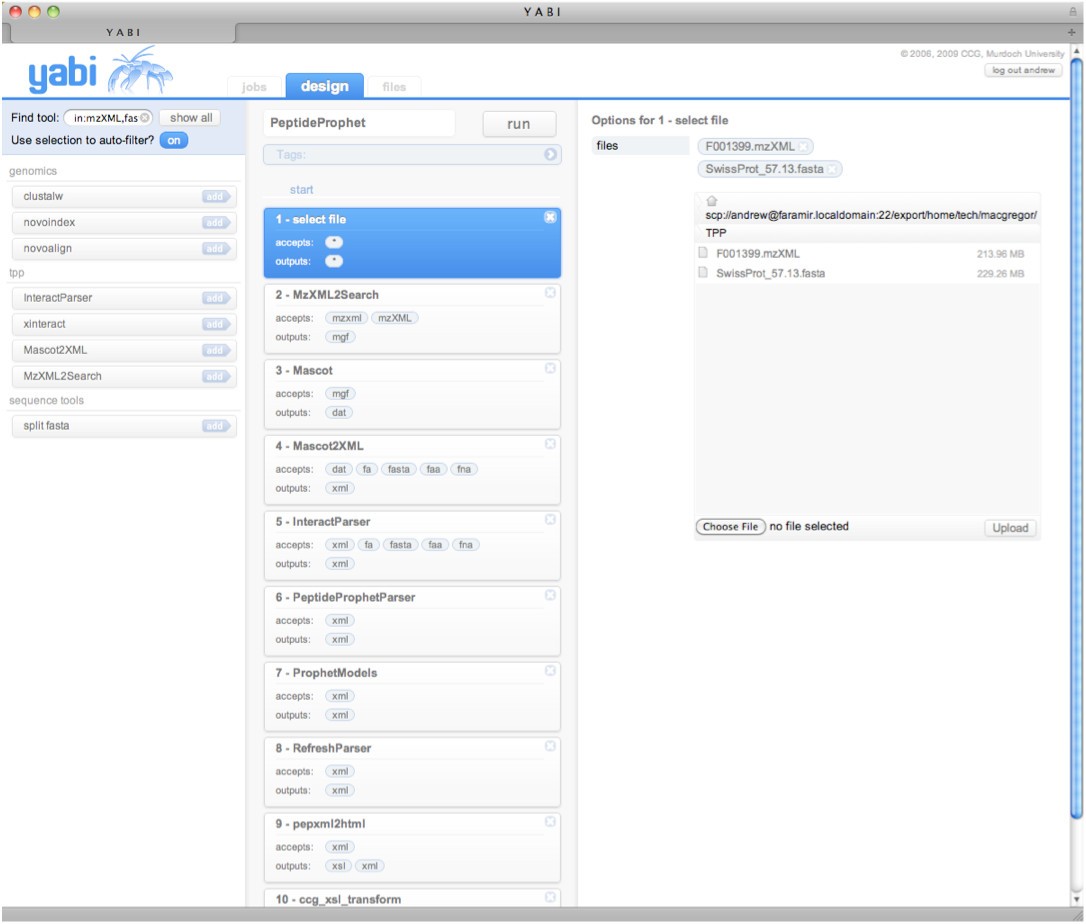This screenshot has height=924, width=1086.
Task: Edit the PeptideProphet workflow name field
Action: pyautogui.click(x=359, y=123)
